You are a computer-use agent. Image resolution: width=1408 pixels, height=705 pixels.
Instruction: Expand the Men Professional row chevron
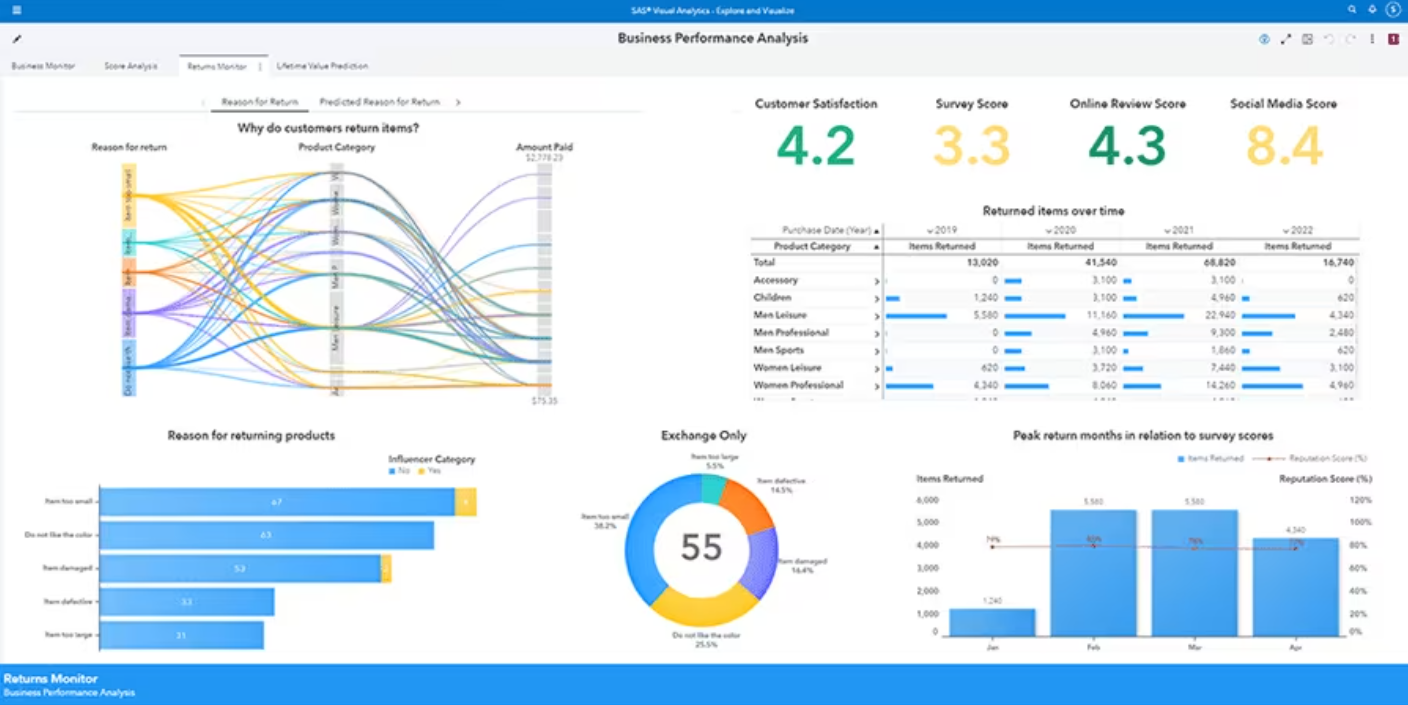coord(877,333)
